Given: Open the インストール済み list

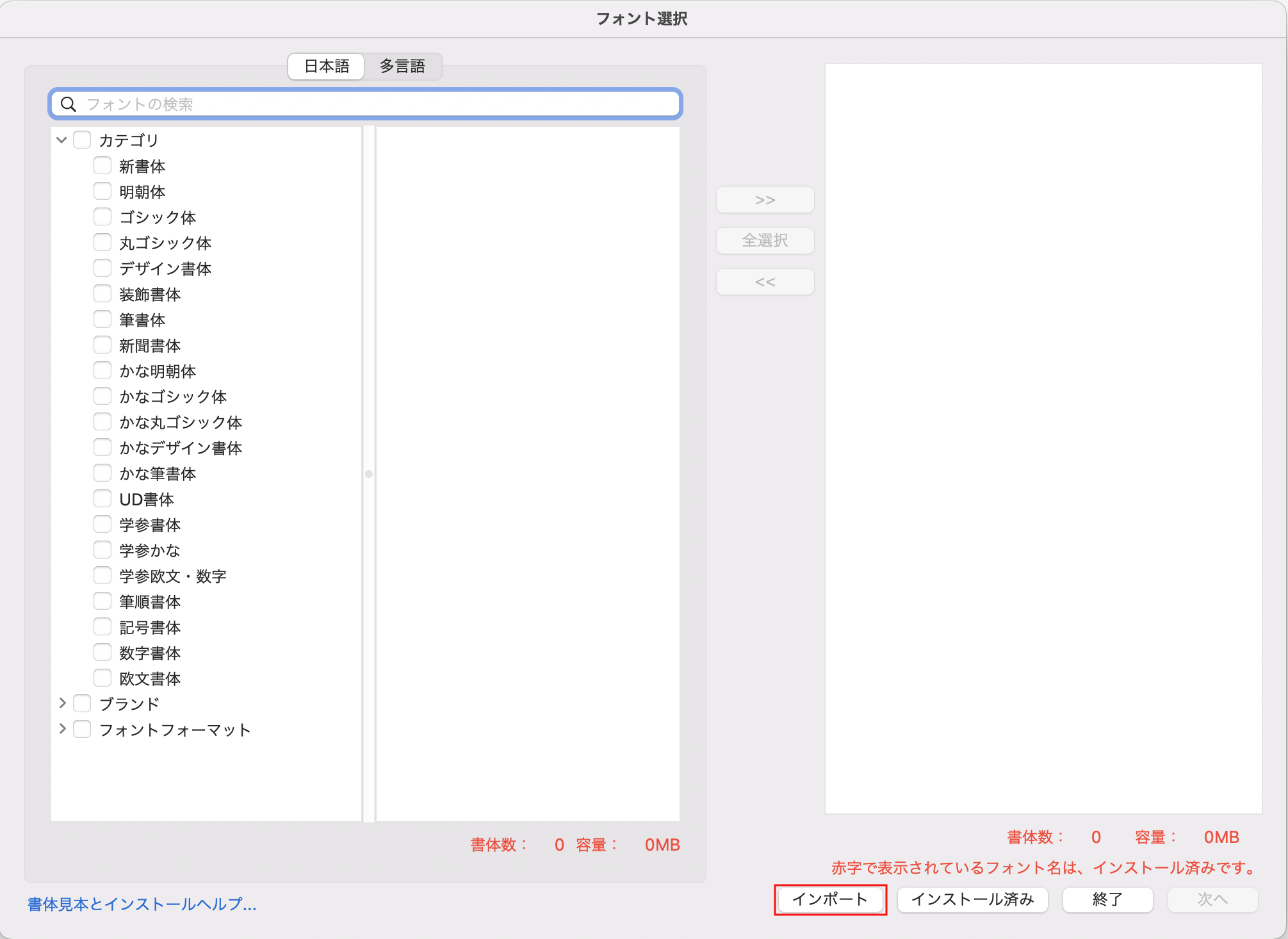Looking at the screenshot, I should pos(972,899).
